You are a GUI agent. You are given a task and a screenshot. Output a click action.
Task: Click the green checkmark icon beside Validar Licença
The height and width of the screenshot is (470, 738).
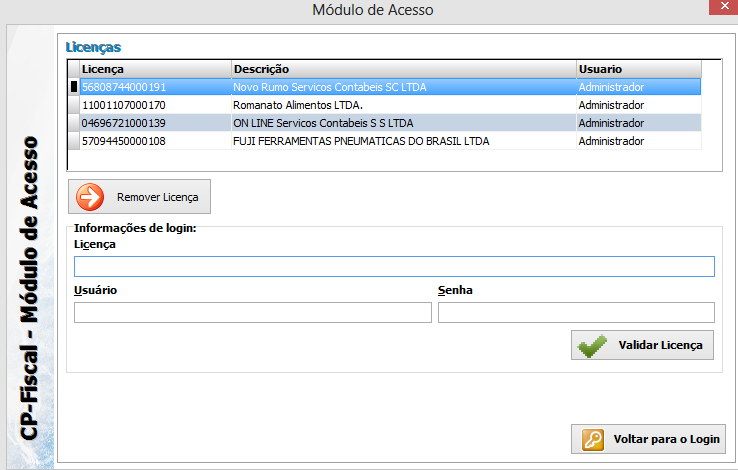592,346
